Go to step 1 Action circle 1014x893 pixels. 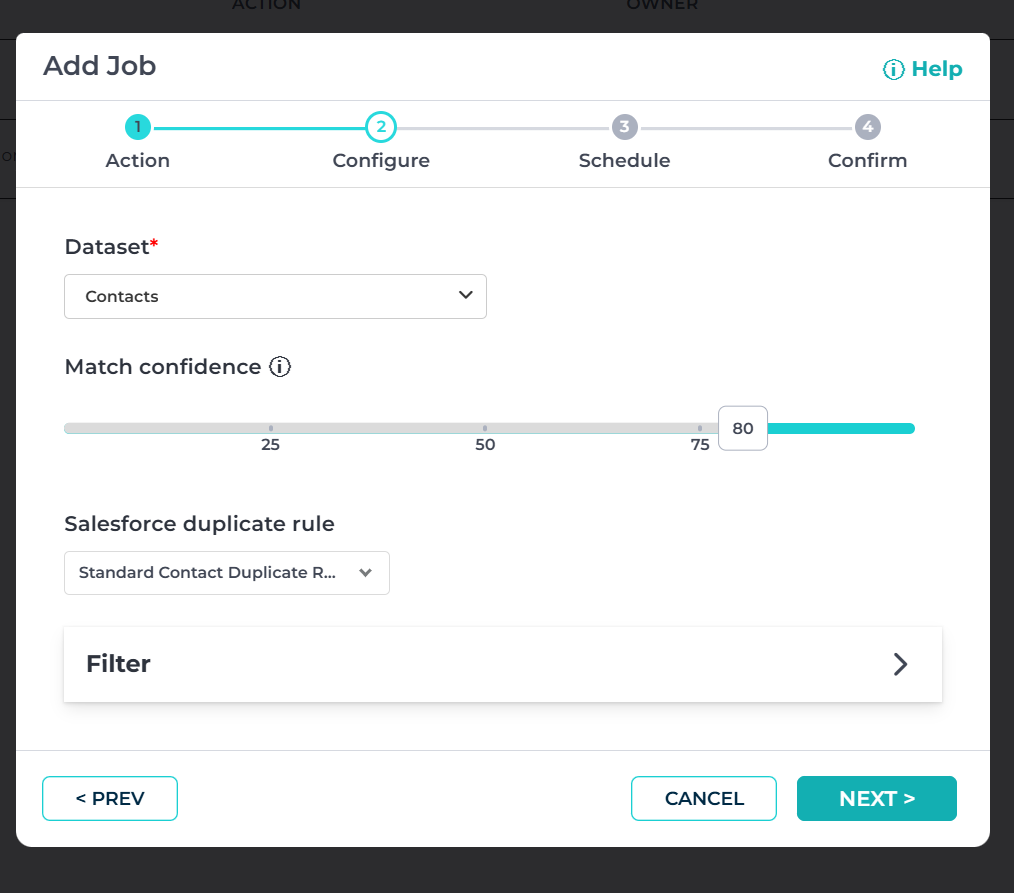[138, 127]
